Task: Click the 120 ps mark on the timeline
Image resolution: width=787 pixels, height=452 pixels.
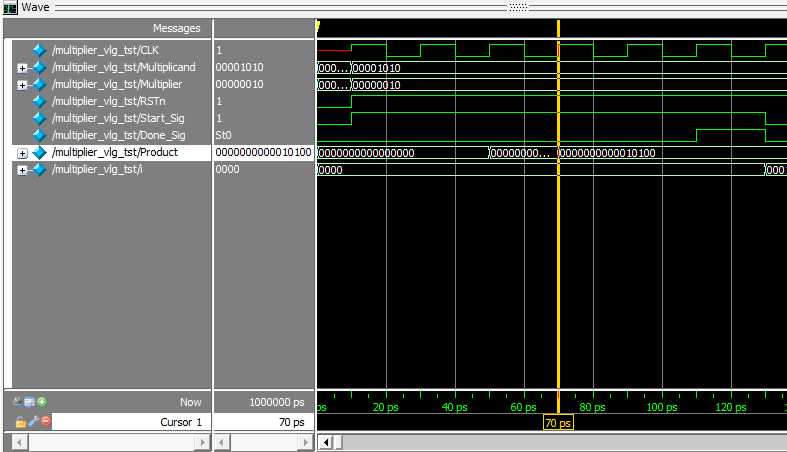Action: tap(731, 407)
